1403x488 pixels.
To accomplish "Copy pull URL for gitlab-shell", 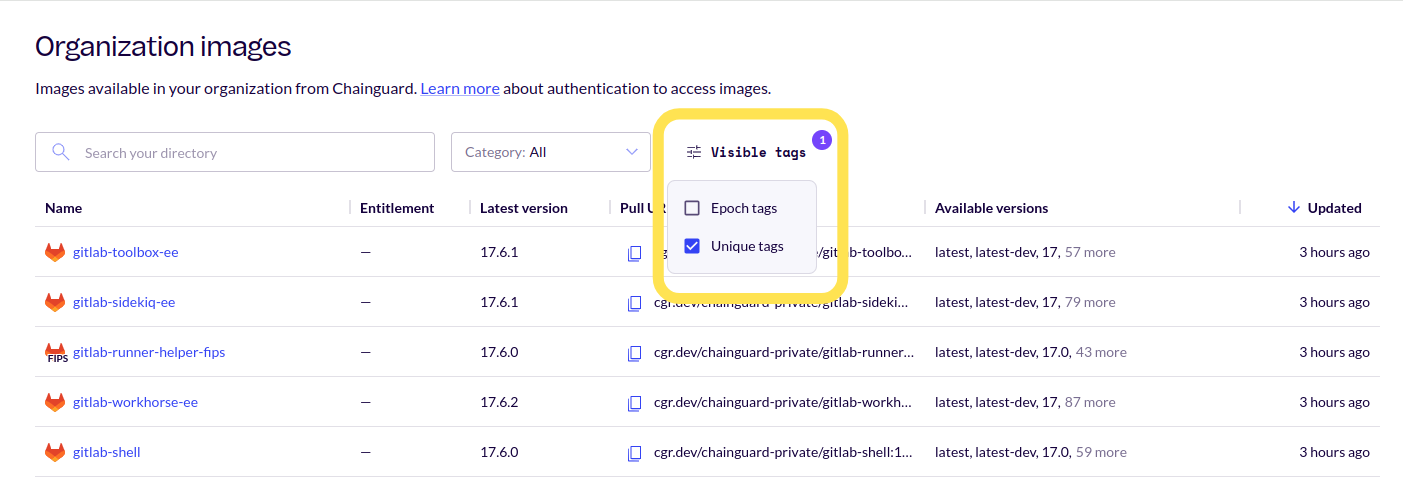I will point(634,453).
